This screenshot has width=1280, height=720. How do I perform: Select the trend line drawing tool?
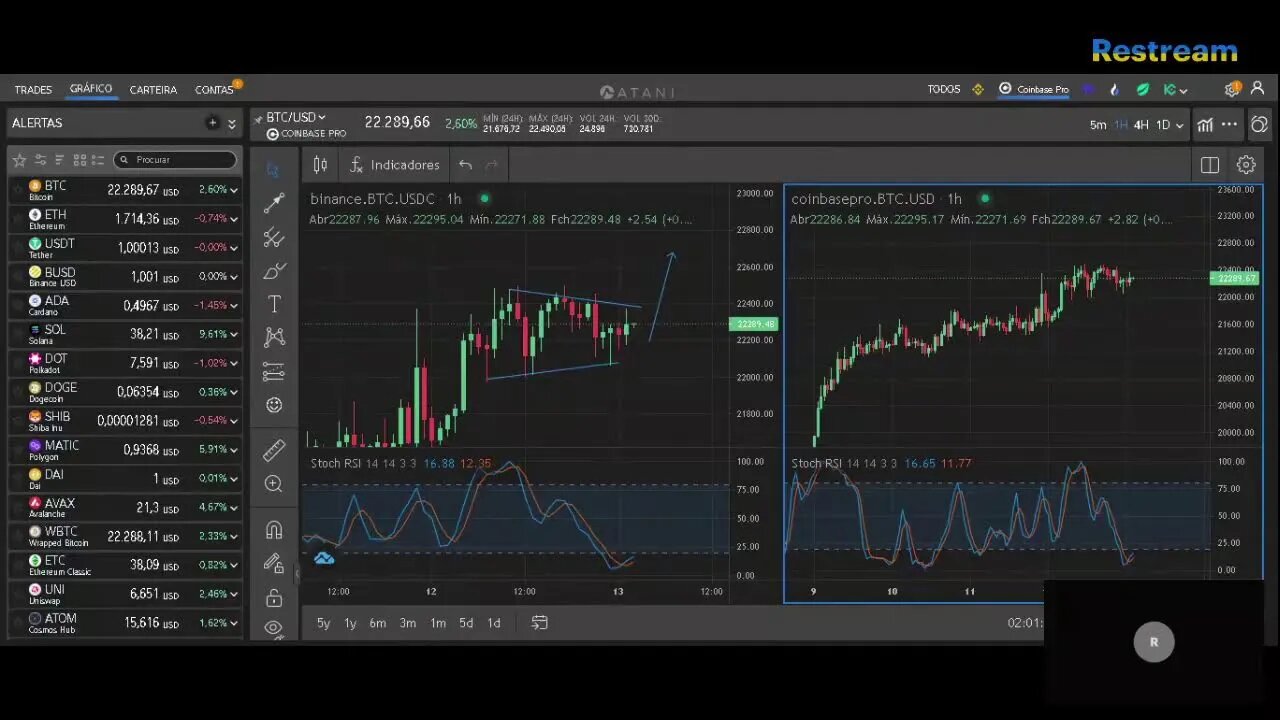[273, 203]
